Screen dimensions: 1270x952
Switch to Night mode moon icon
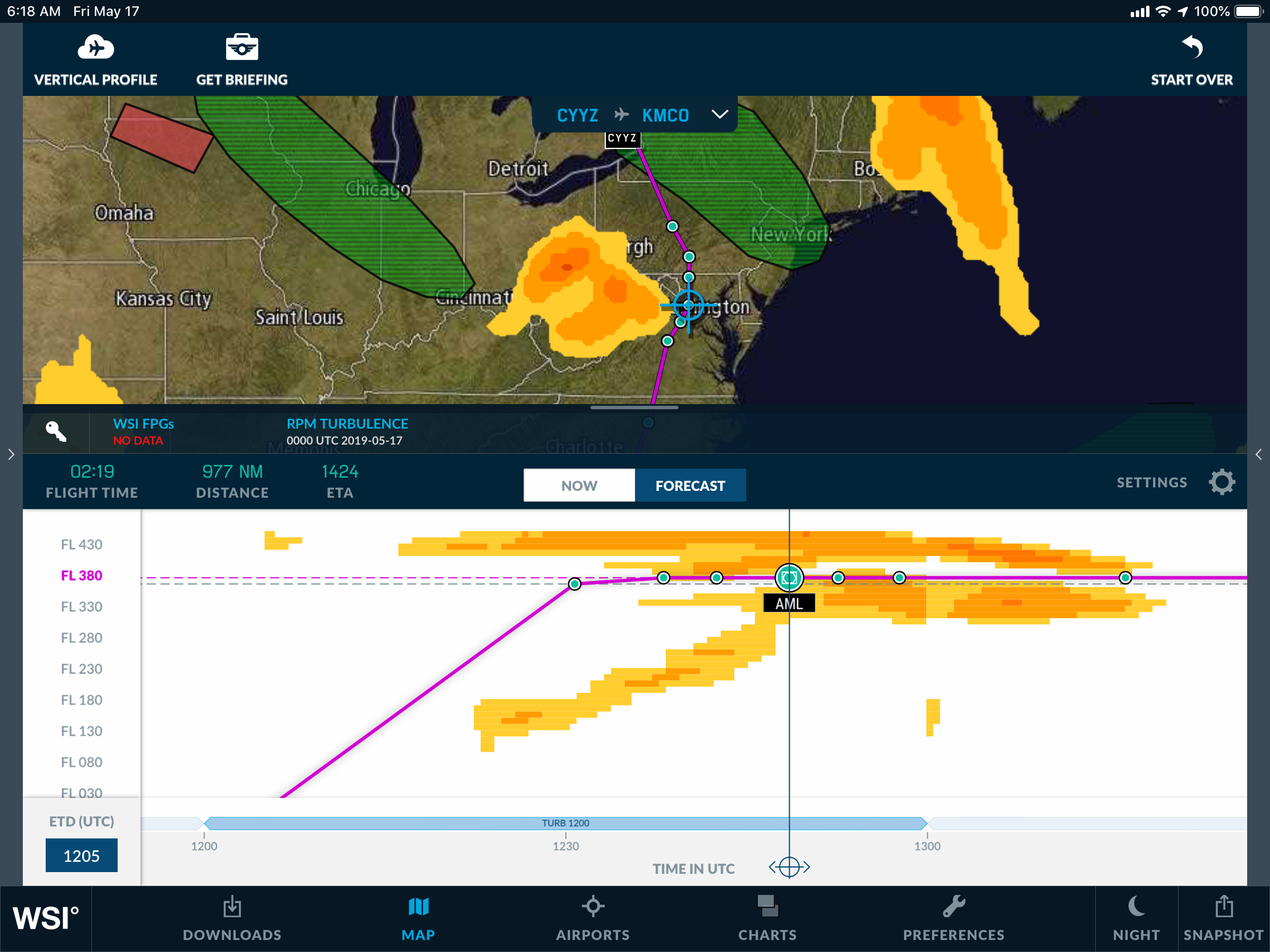(x=1136, y=907)
